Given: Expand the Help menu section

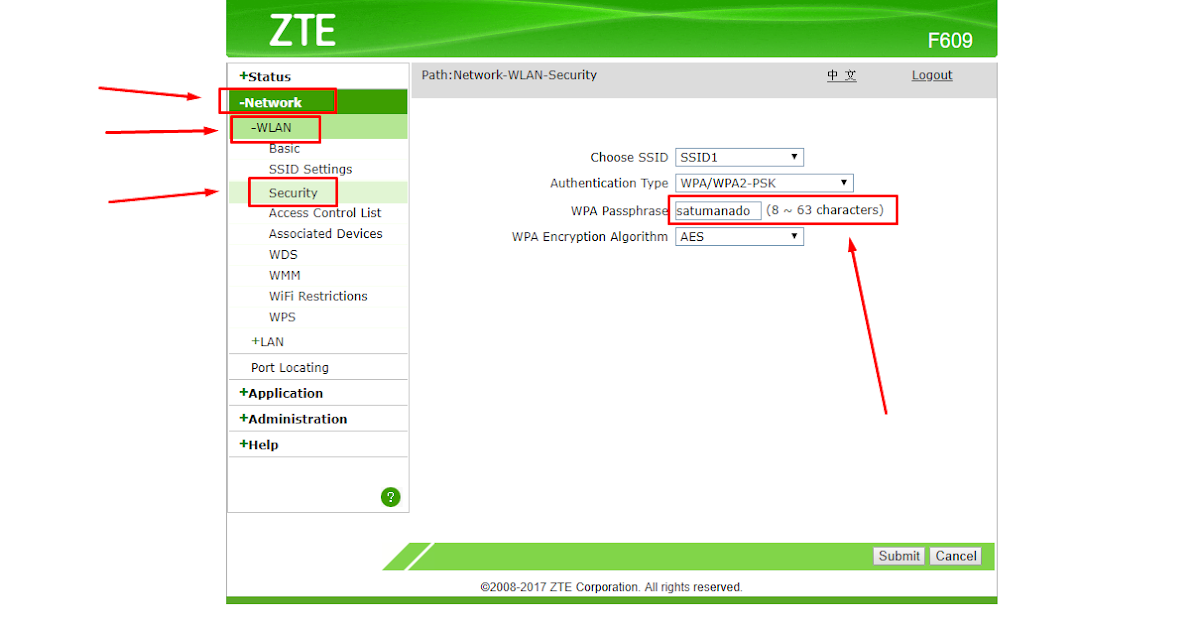Looking at the screenshot, I should 258,444.
